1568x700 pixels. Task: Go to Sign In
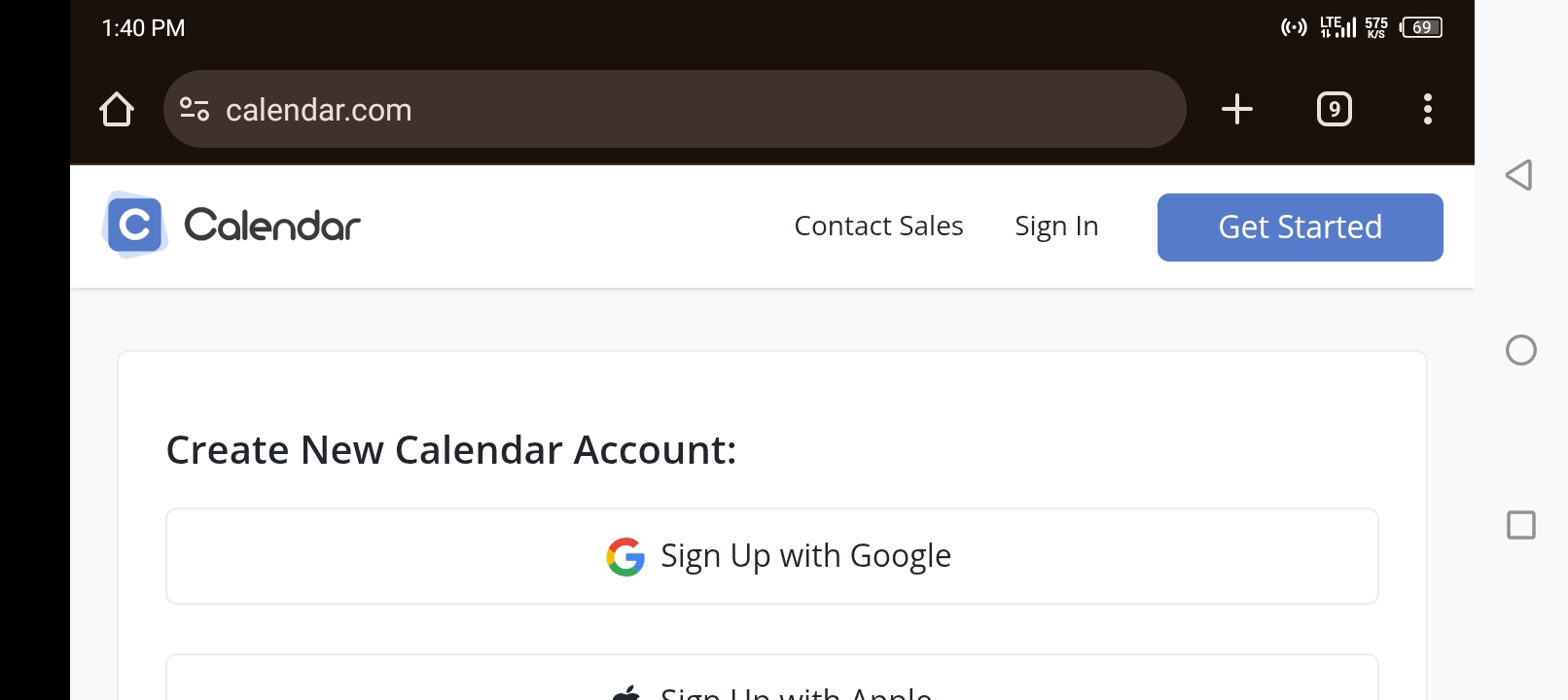tap(1056, 227)
